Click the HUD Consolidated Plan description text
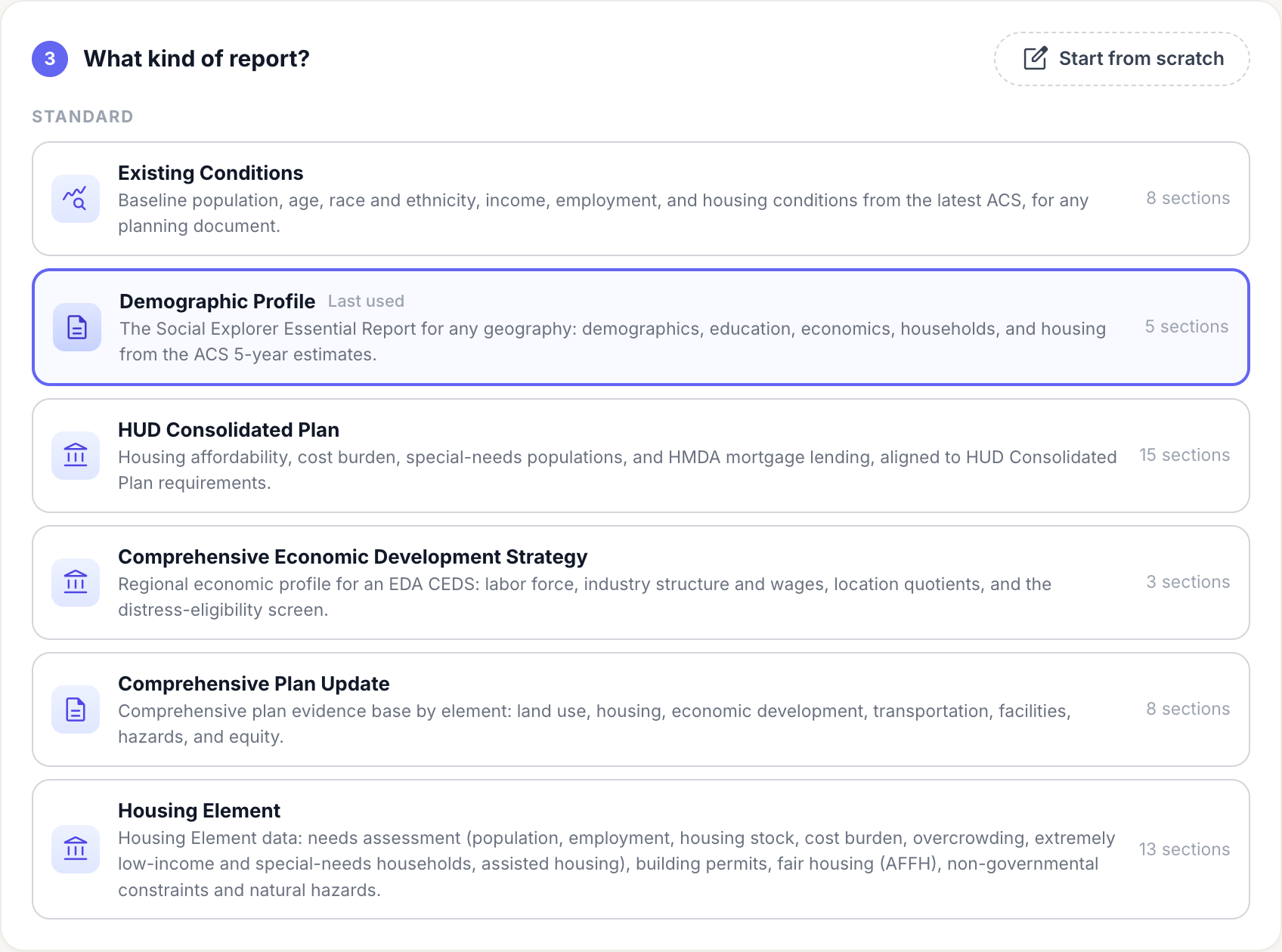The image size is (1282, 952). [618, 470]
